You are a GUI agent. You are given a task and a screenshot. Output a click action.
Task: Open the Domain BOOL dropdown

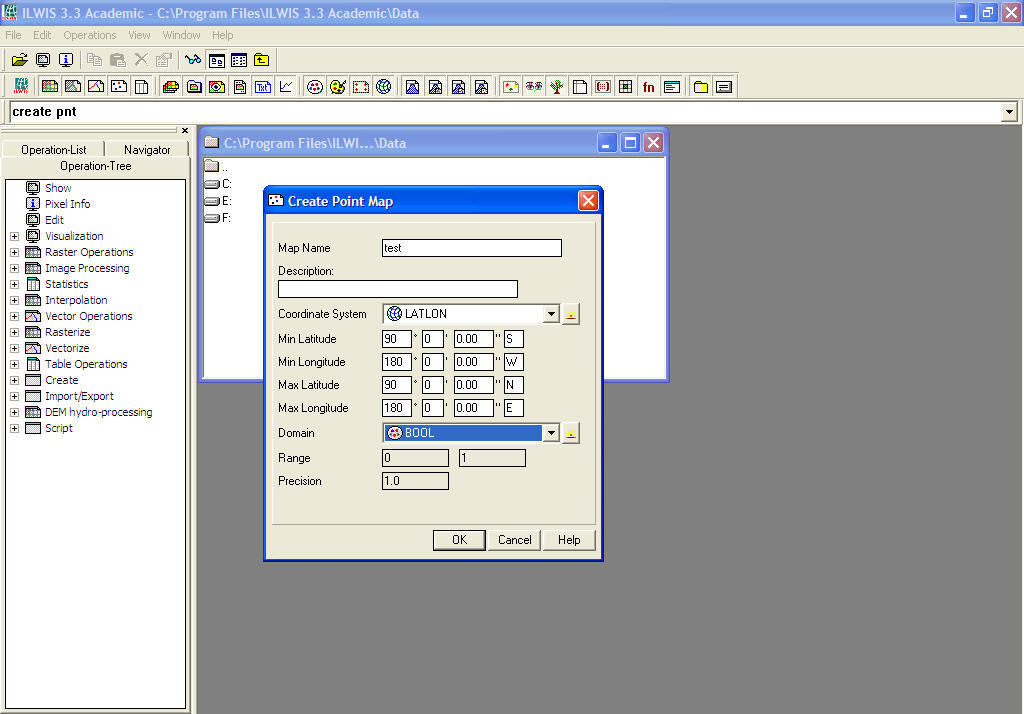[x=551, y=433]
